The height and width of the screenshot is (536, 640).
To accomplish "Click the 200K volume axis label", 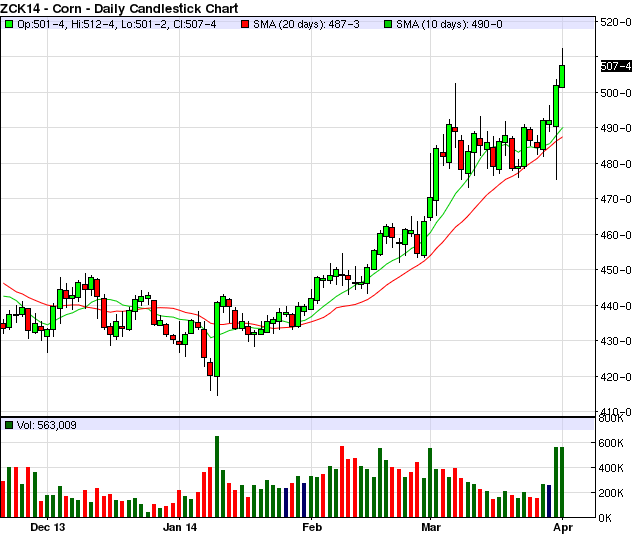I will (x=611, y=493).
